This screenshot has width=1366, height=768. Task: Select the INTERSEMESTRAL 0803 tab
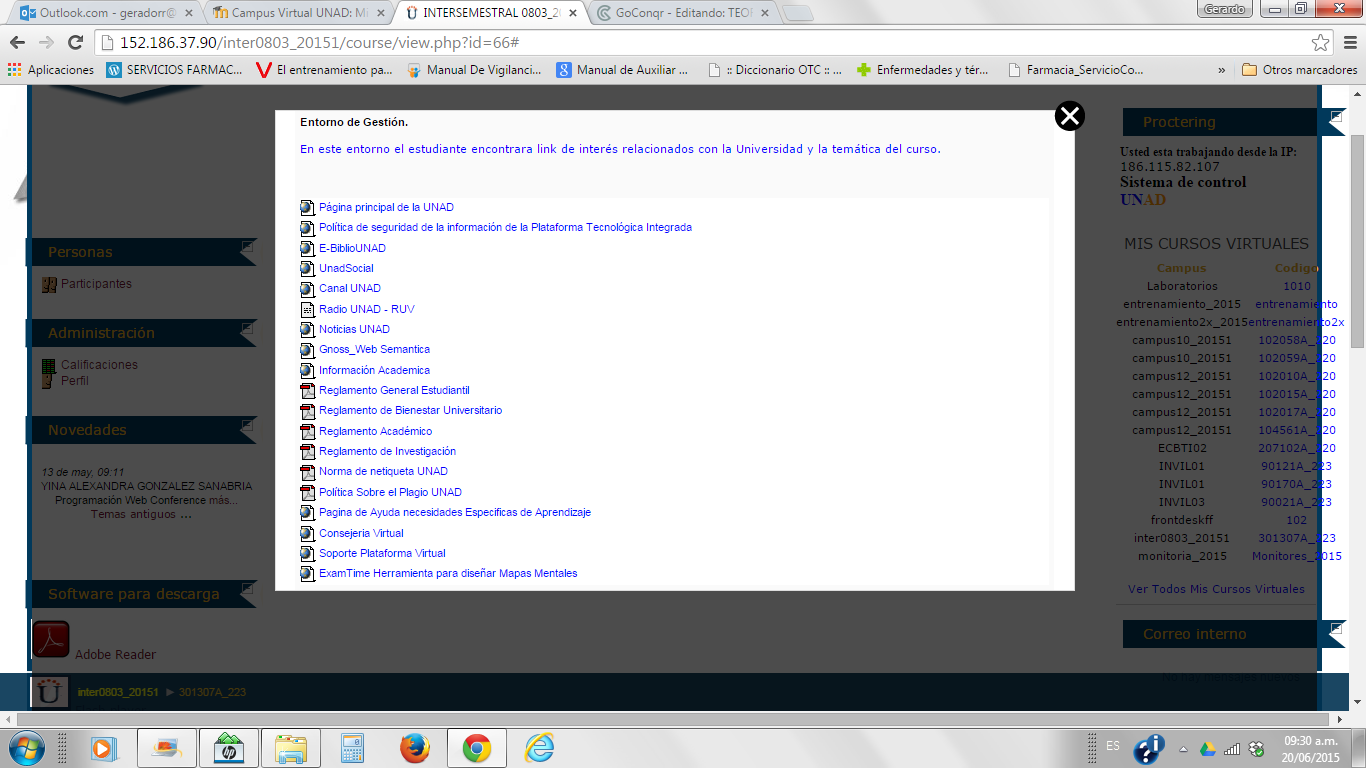492,13
